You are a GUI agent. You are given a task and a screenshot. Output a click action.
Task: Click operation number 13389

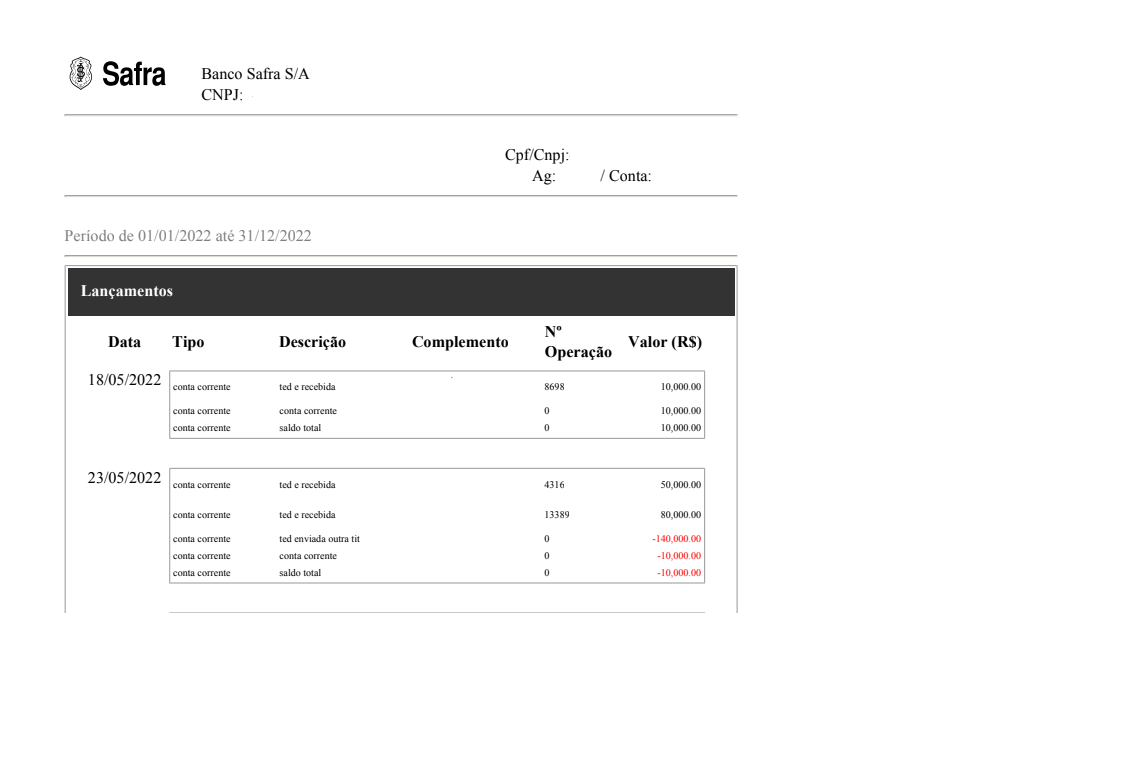pyautogui.click(x=557, y=515)
